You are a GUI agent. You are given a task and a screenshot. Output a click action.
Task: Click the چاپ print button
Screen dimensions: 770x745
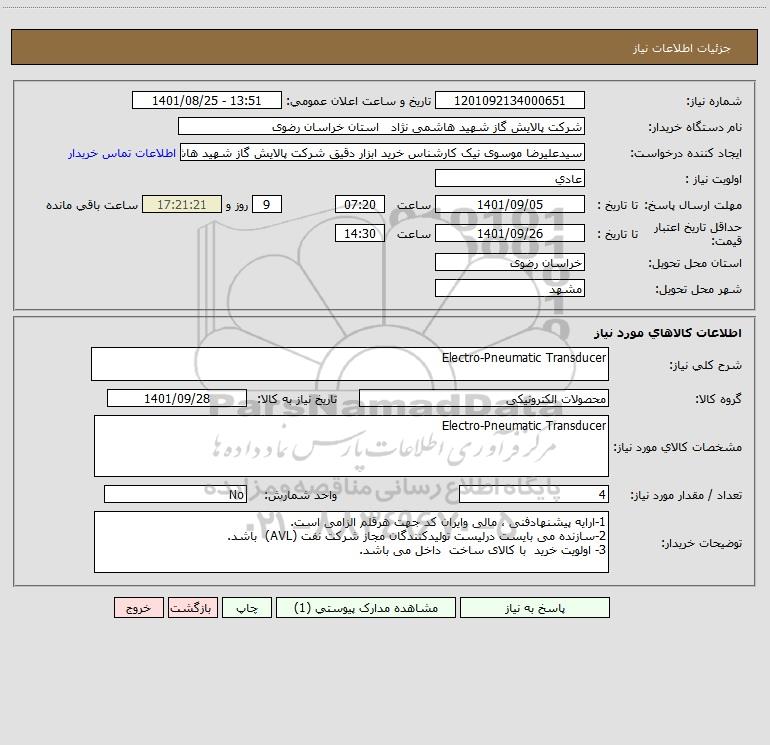[x=247, y=607]
